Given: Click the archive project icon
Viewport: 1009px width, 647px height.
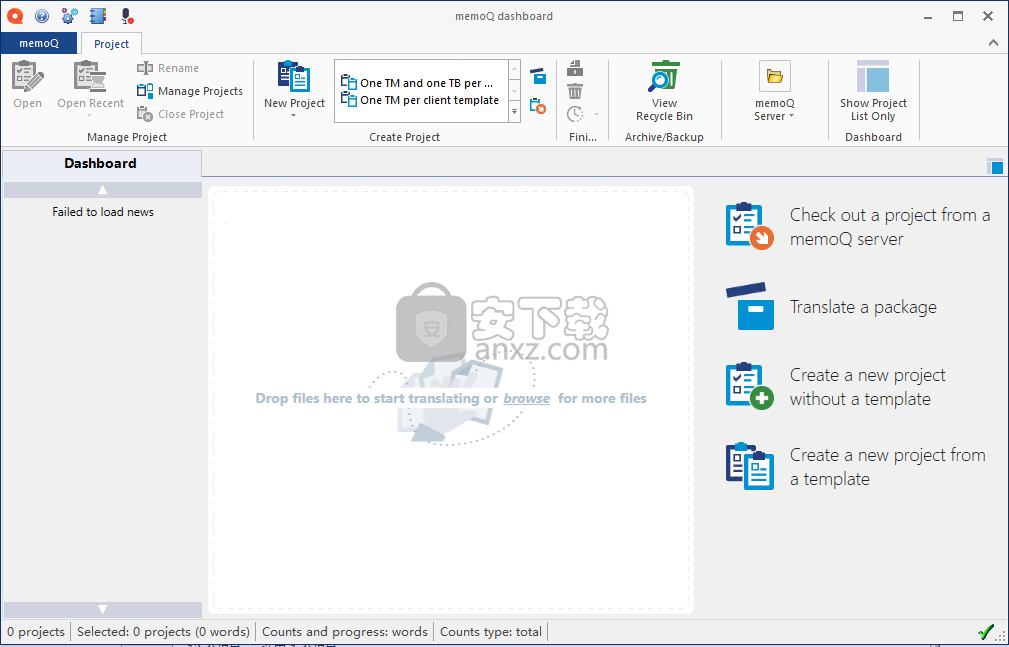Looking at the screenshot, I should point(575,68).
